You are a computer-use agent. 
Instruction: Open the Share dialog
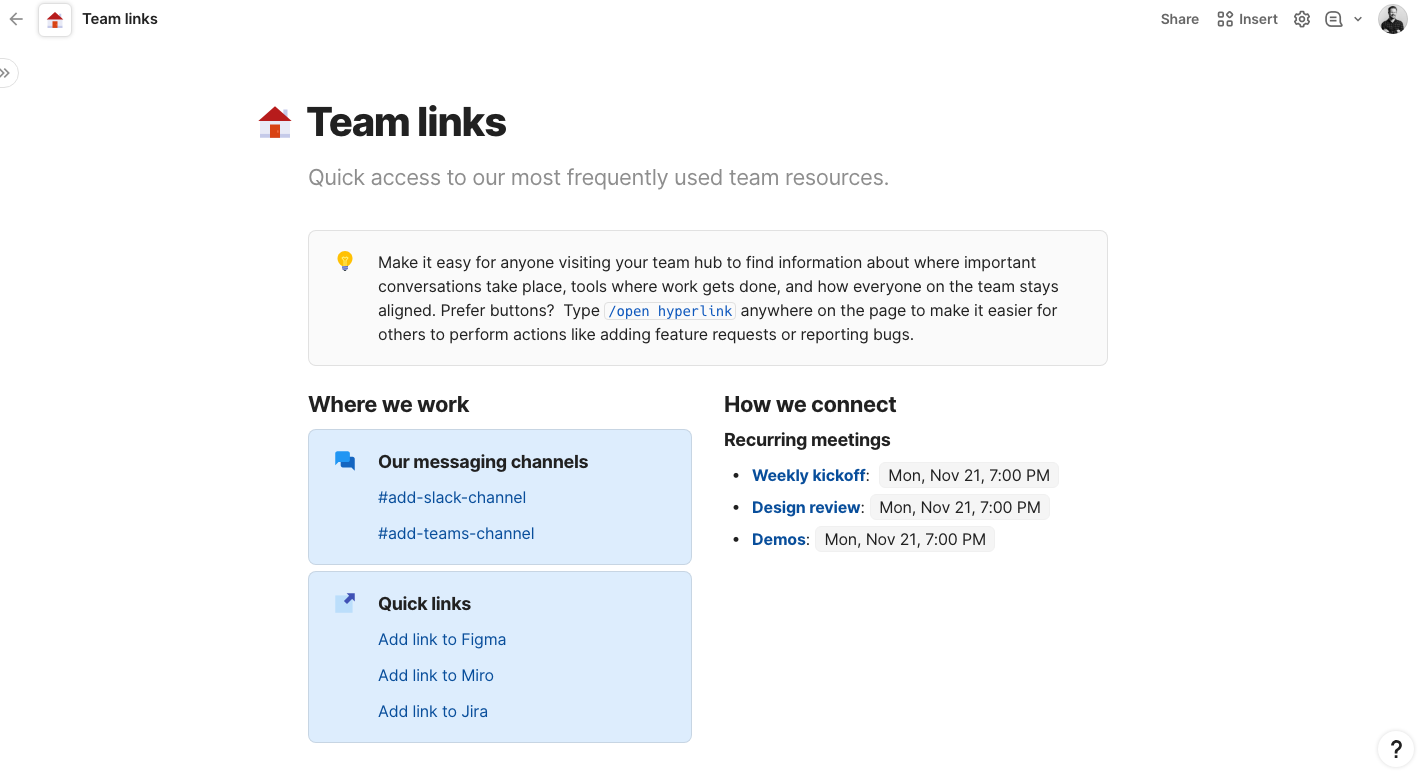1179,19
